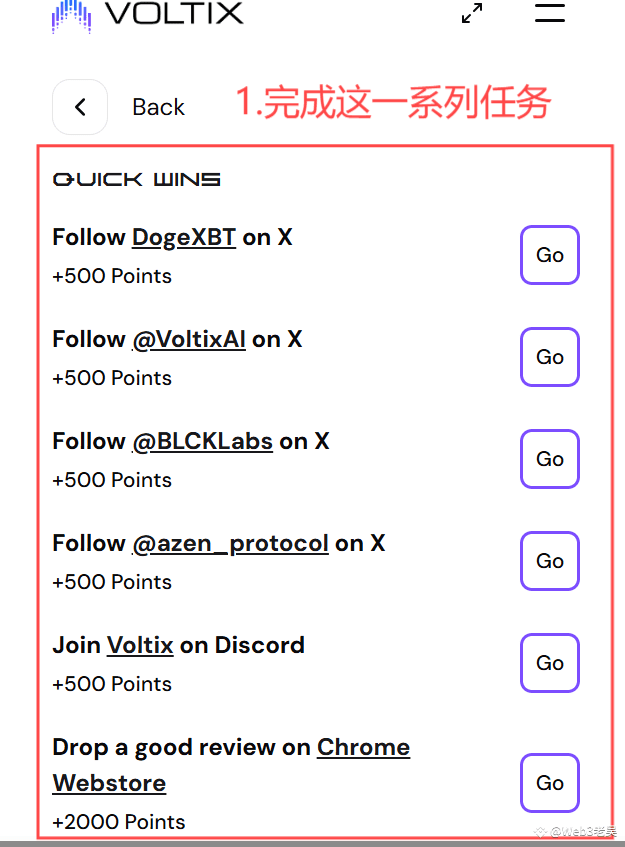Click the Quick Wins section heading
The width and height of the screenshot is (625, 847).
tap(136, 179)
